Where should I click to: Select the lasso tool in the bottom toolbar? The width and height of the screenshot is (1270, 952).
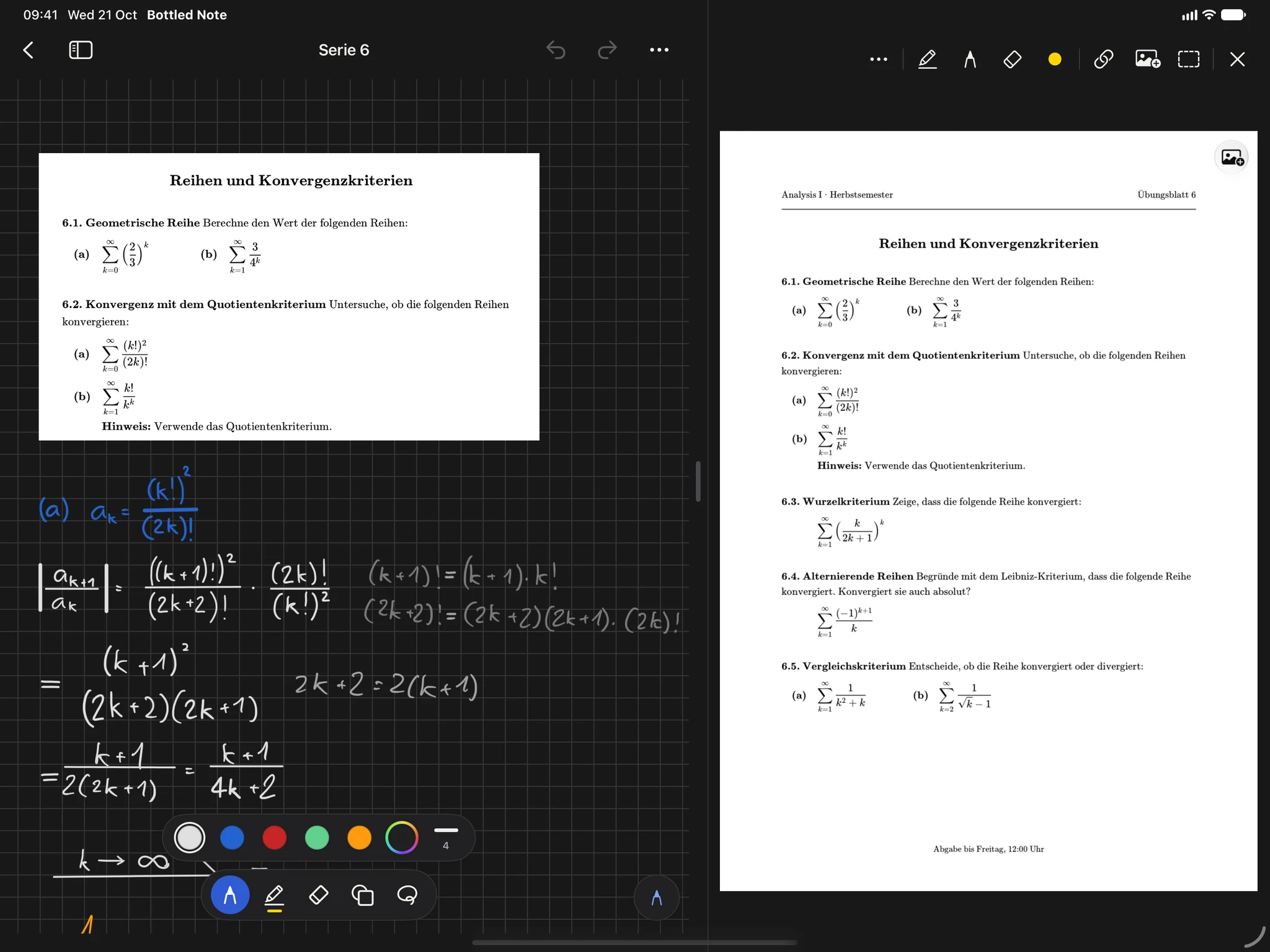407,896
